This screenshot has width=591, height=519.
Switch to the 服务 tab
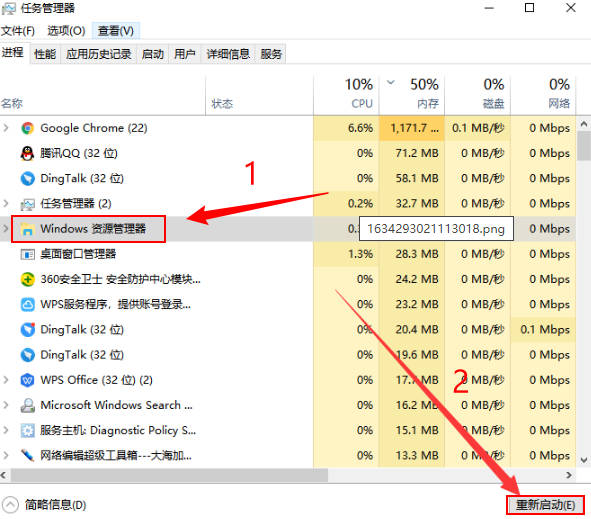271,54
